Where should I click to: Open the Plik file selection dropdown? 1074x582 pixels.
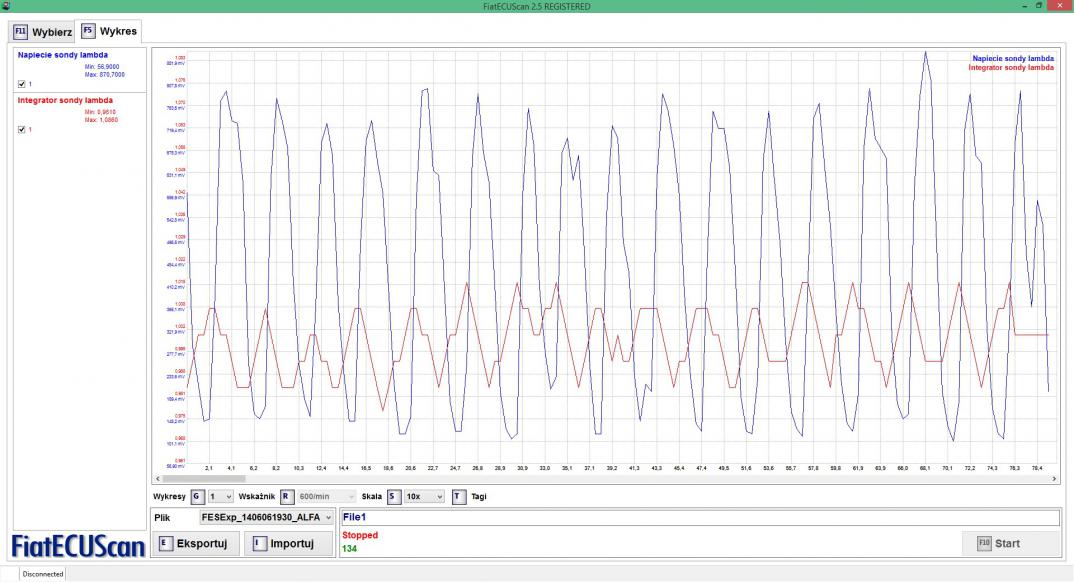[x=266, y=517]
